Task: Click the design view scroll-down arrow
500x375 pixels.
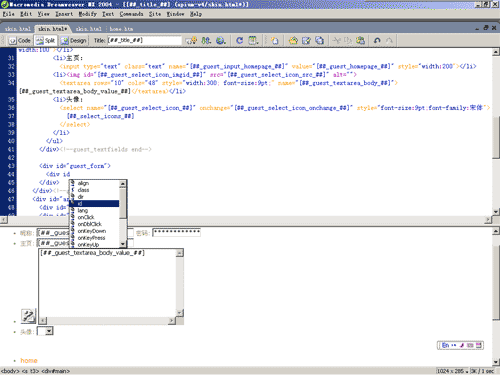Action: pos(496,362)
